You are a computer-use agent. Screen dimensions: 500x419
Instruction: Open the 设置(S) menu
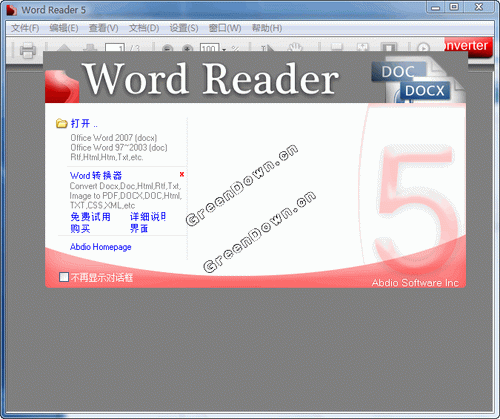pos(184,28)
